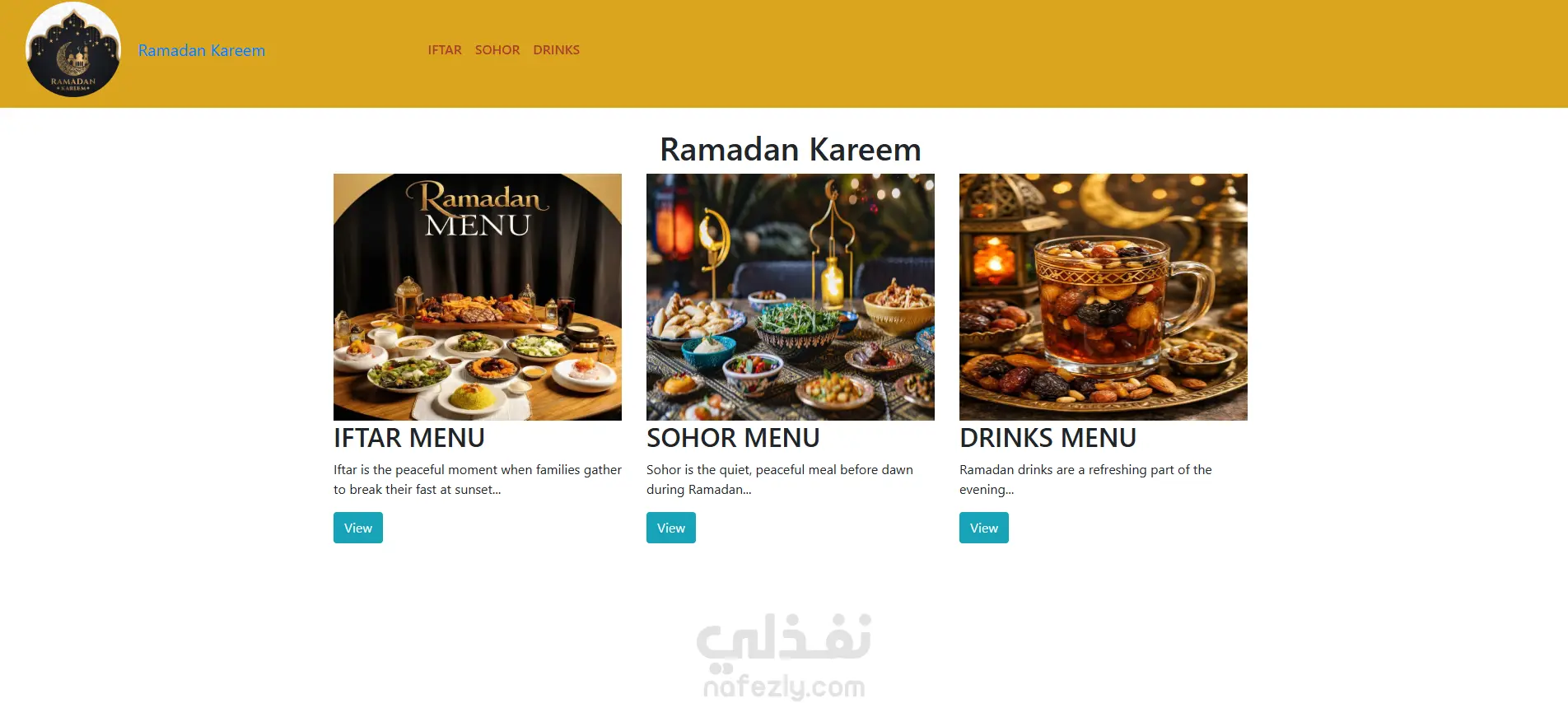This screenshot has width=1568, height=703.
Task: View the Drinks menu details
Action: click(x=984, y=528)
